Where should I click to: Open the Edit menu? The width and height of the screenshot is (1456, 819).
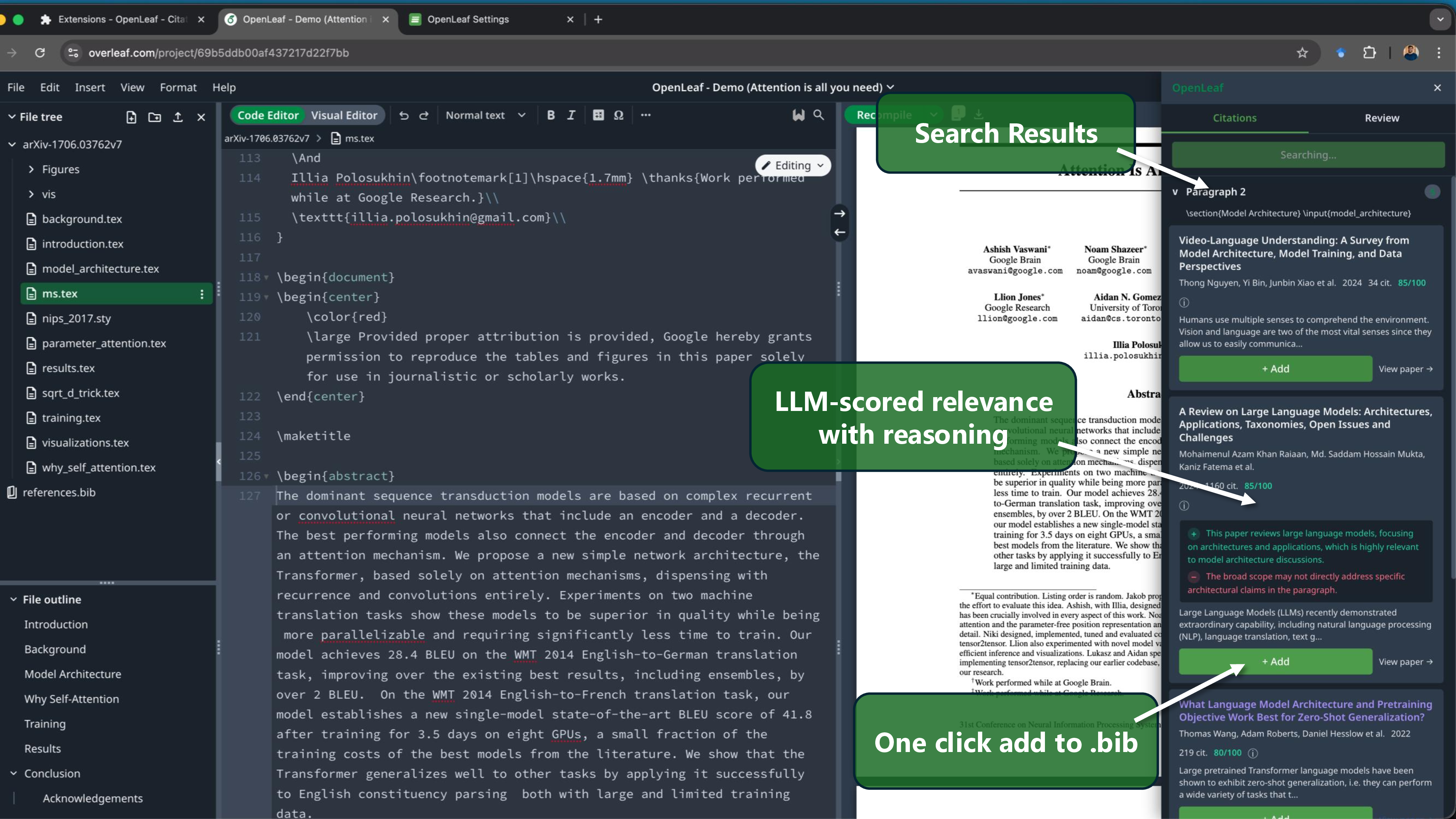pos(50,88)
